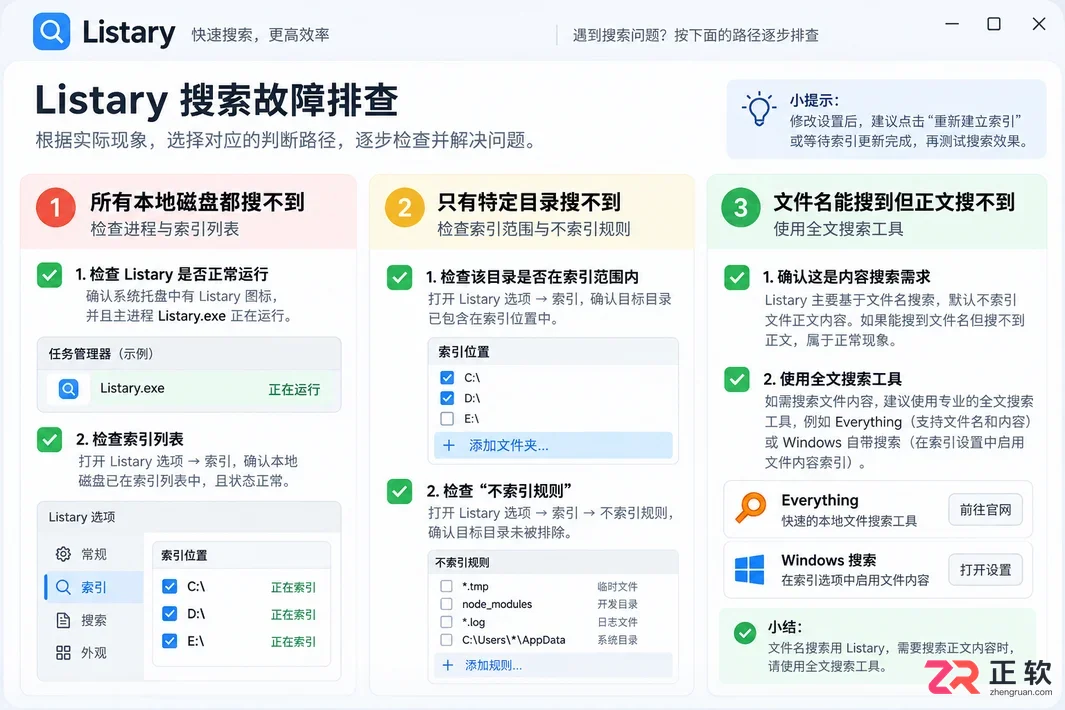Uncheck D:\ in the 正在索引 status list
The image size is (1065, 710).
(x=170, y=614)
